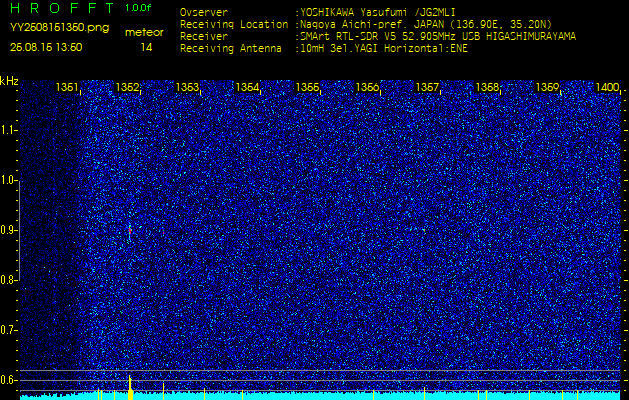The width and height of the screenshot is (629, 400).
Task: Click the kHz axis unit label
Action: tap(9, 81)
